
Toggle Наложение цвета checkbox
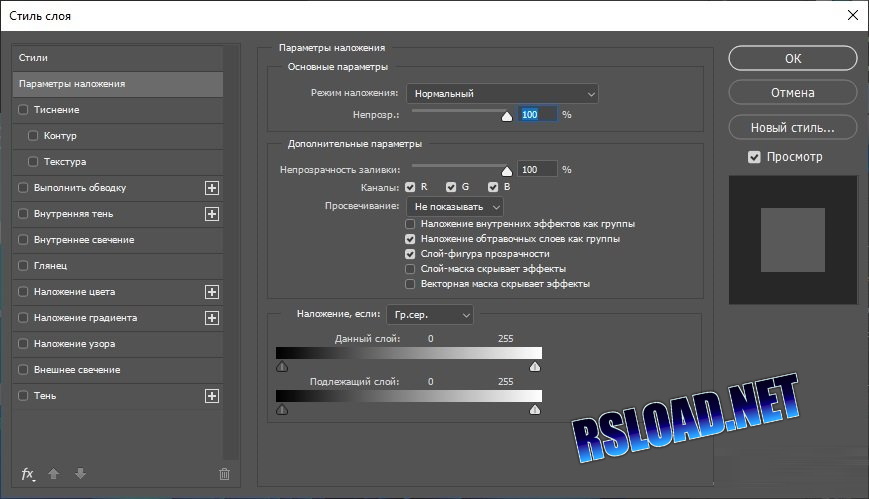(23, 292)
